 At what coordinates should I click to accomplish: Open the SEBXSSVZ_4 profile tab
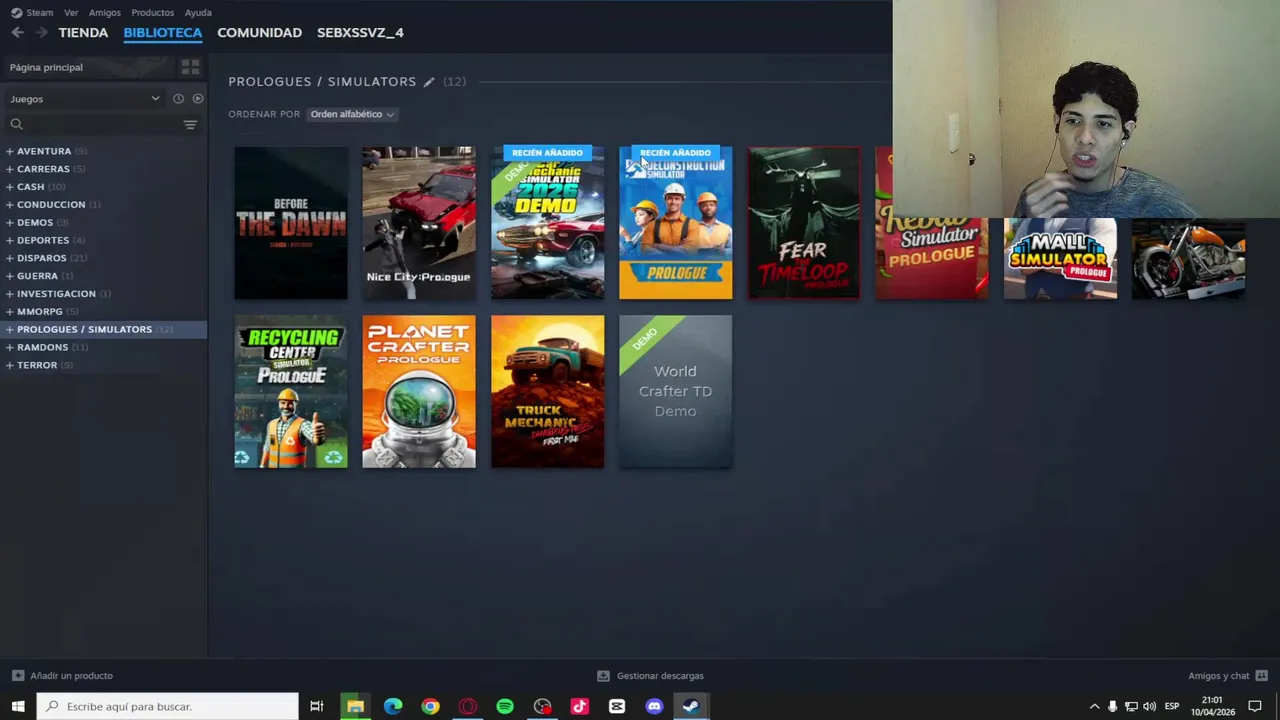(x=360, y=33)
